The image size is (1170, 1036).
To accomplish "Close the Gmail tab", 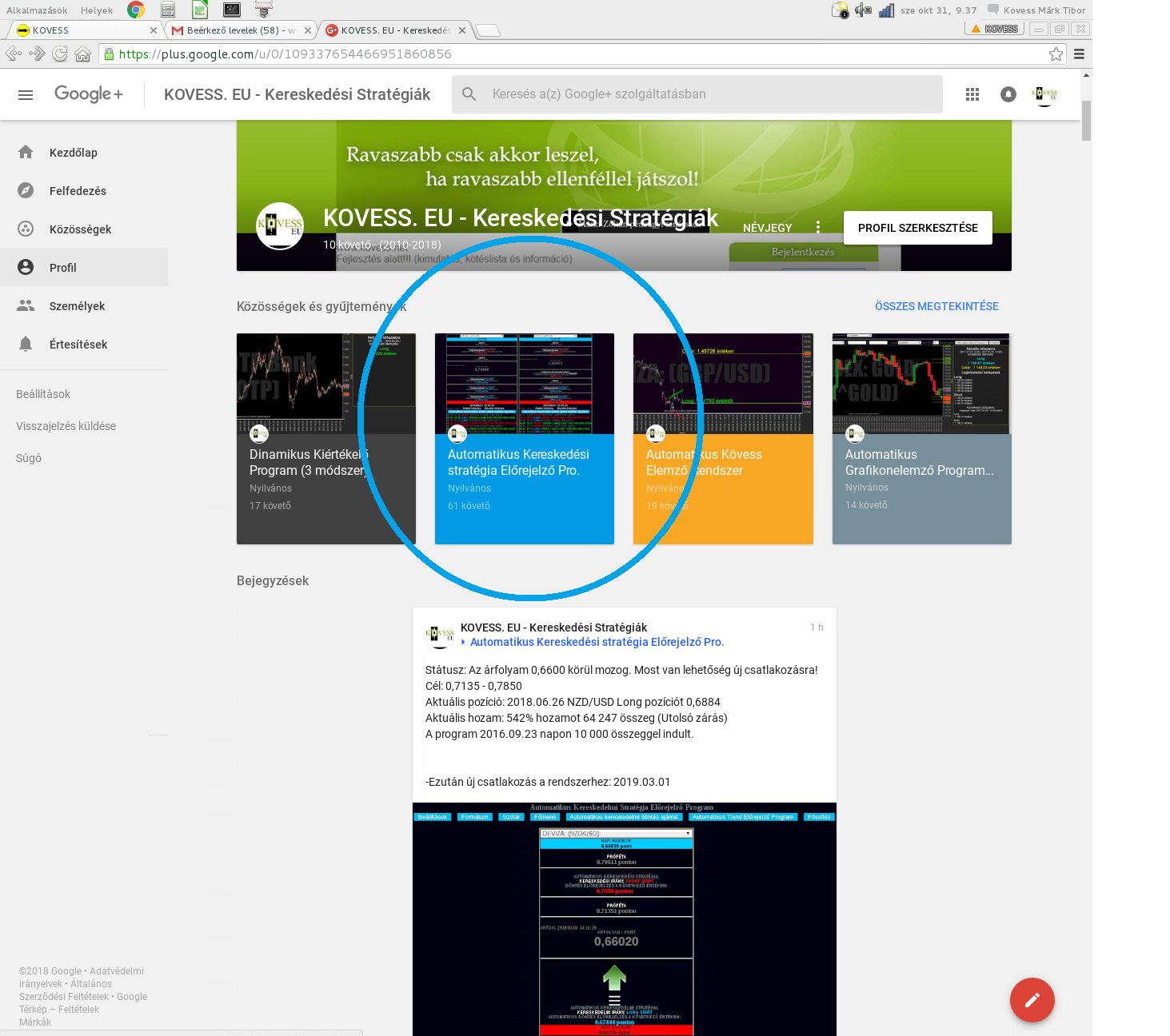I will [x=308, y=30].
